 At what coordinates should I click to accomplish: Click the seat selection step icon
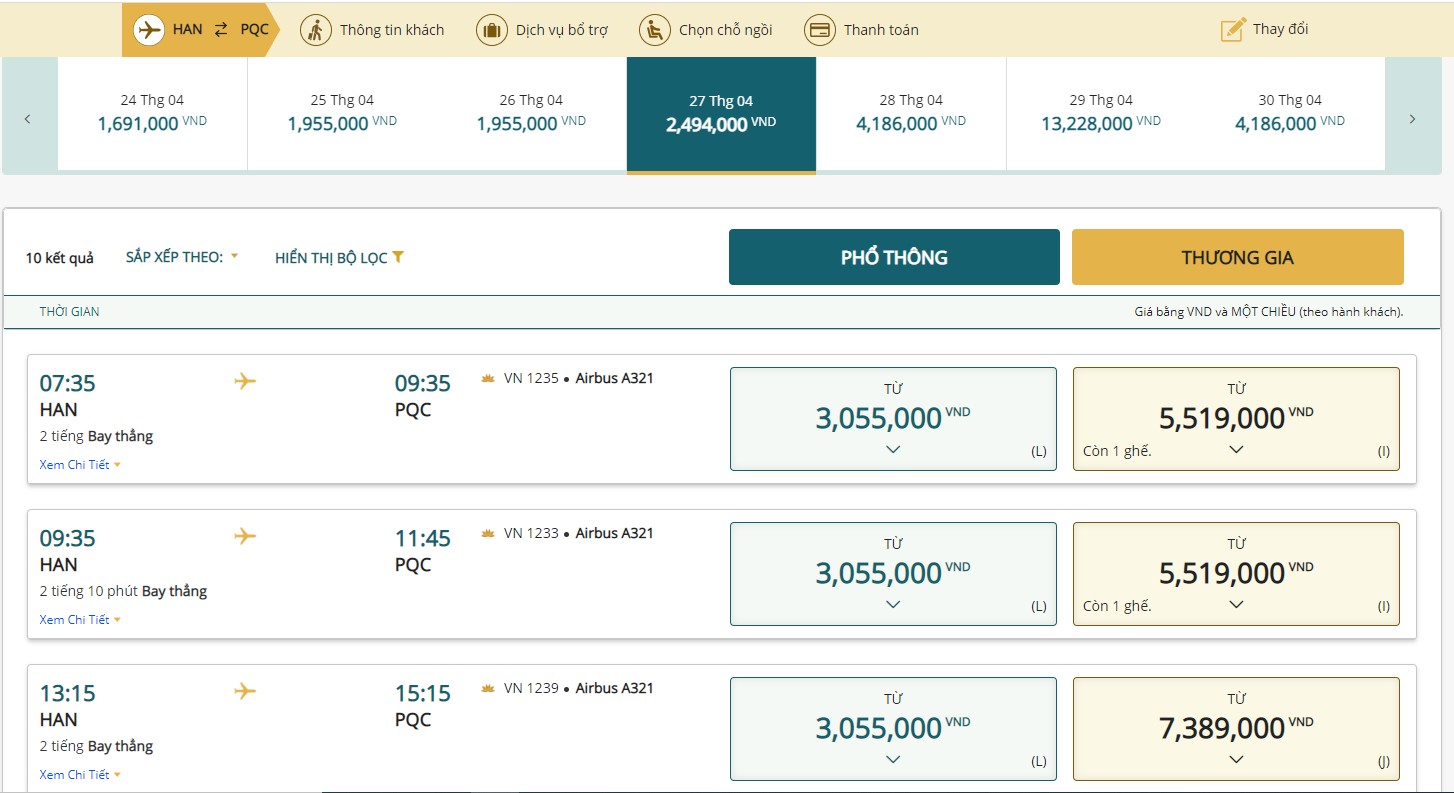pyautogui.click(x=654, y=30)
